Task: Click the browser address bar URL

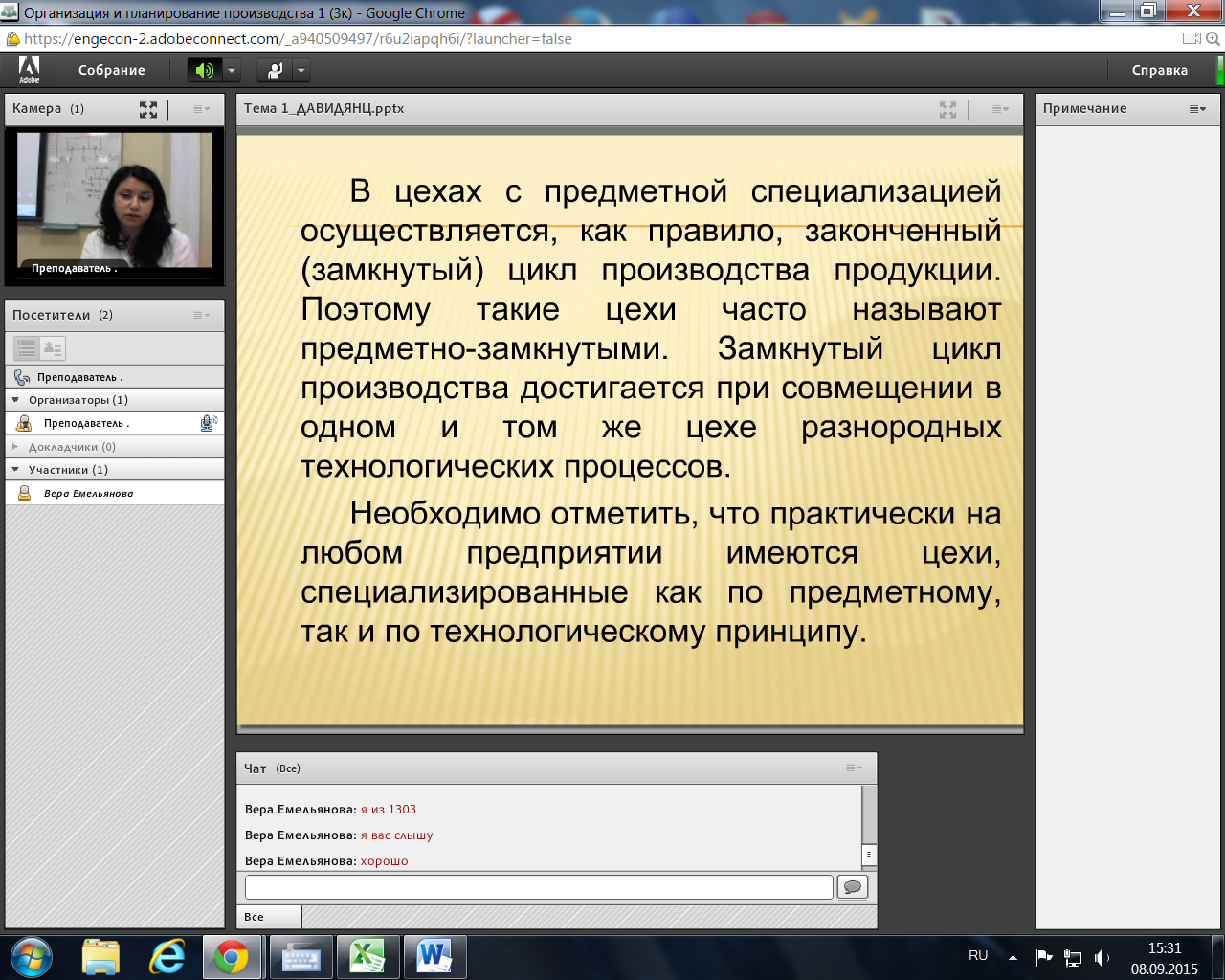Action: tap(298, 39)
